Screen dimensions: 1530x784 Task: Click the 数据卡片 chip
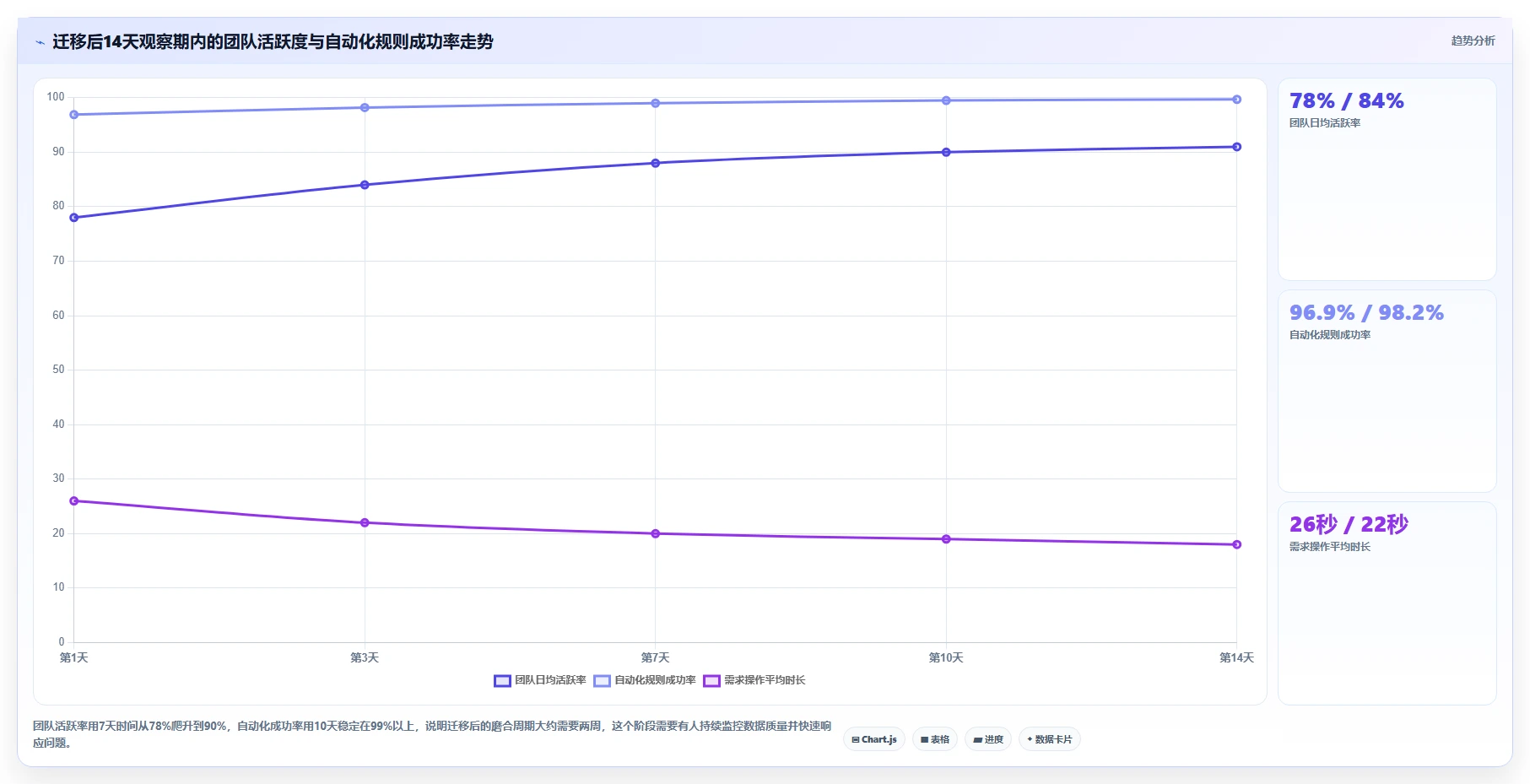tap(1050, 739)
